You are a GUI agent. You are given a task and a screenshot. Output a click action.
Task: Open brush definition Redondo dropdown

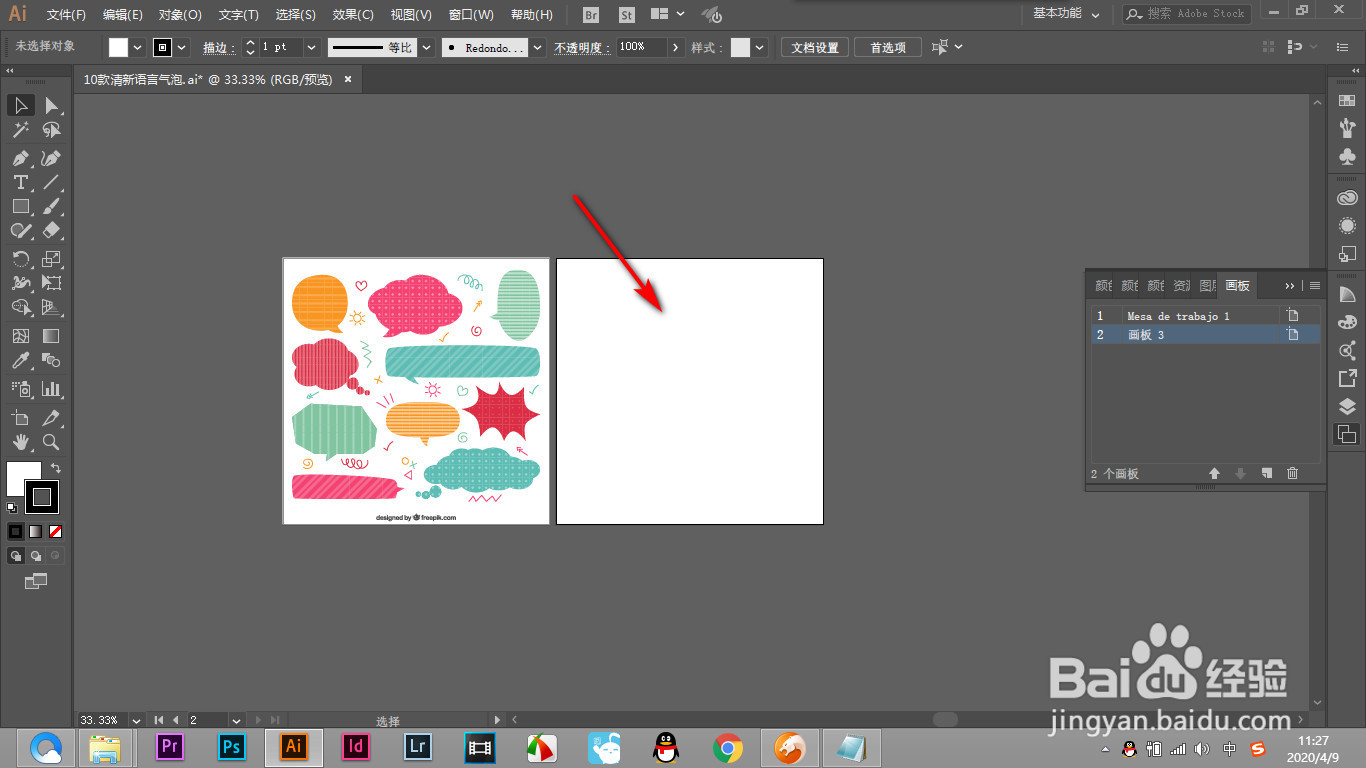pos(538,47)
